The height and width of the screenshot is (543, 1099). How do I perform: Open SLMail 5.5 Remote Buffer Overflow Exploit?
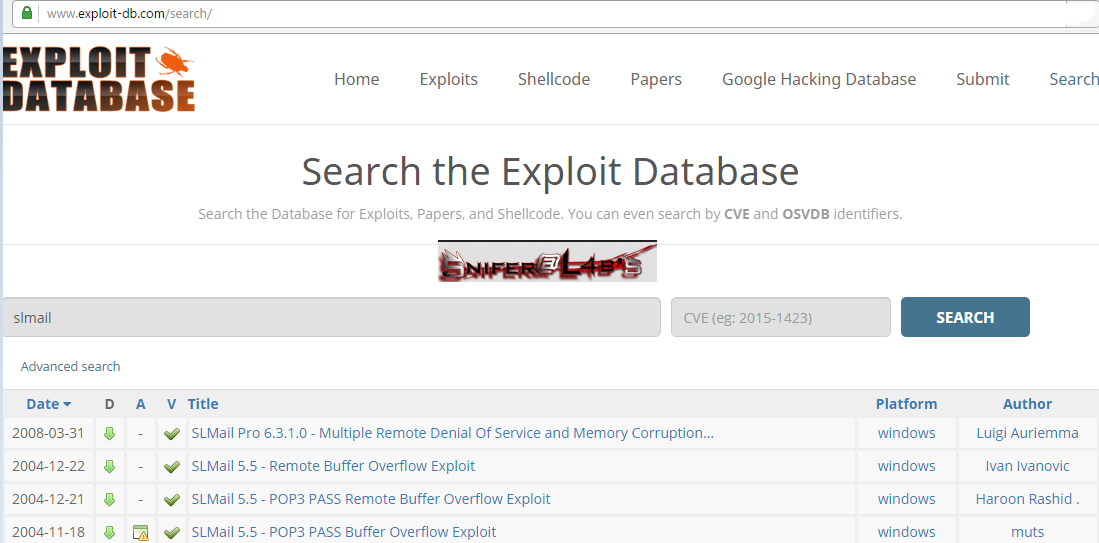coord(333,466)
